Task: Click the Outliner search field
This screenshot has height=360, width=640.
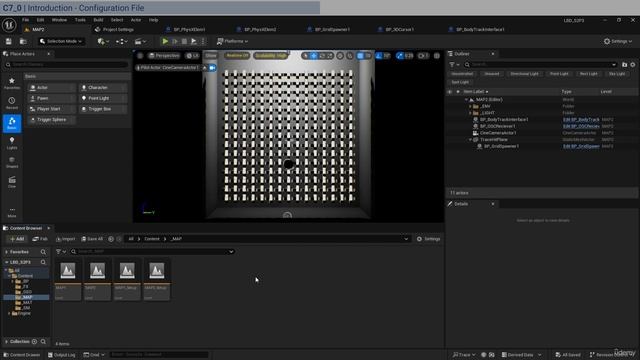Action: point(540,64)
